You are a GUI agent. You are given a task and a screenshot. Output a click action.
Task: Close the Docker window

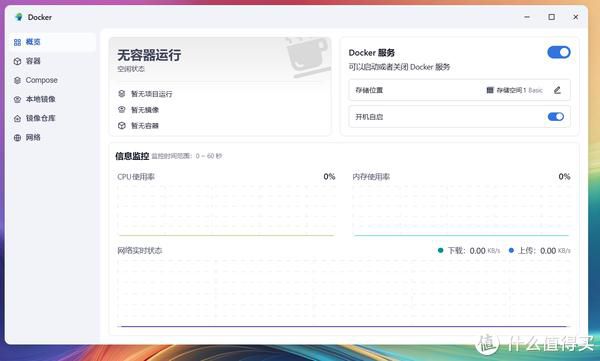pos(576,17)
